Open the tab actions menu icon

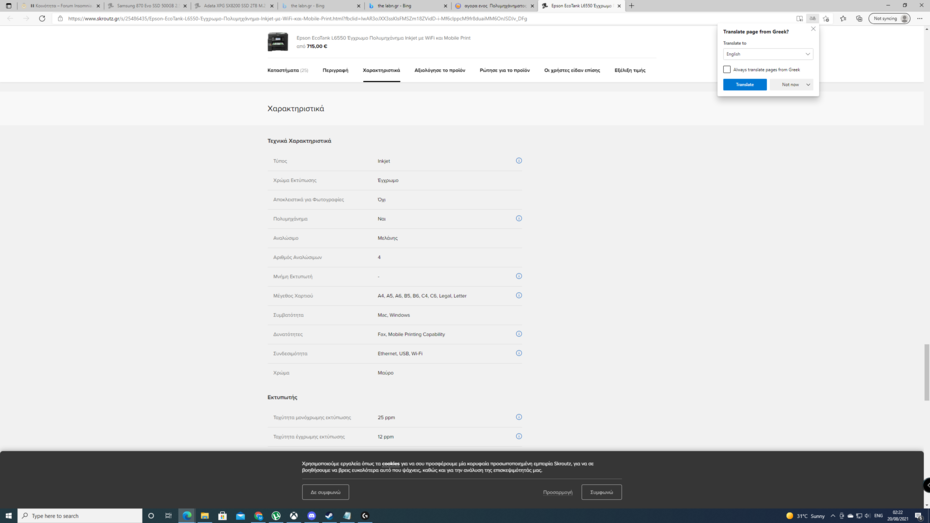(8, 6)
